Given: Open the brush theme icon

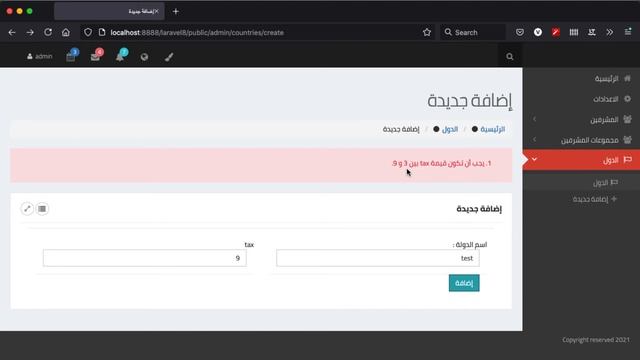Looking at the screenshot, I should [169, 57].
